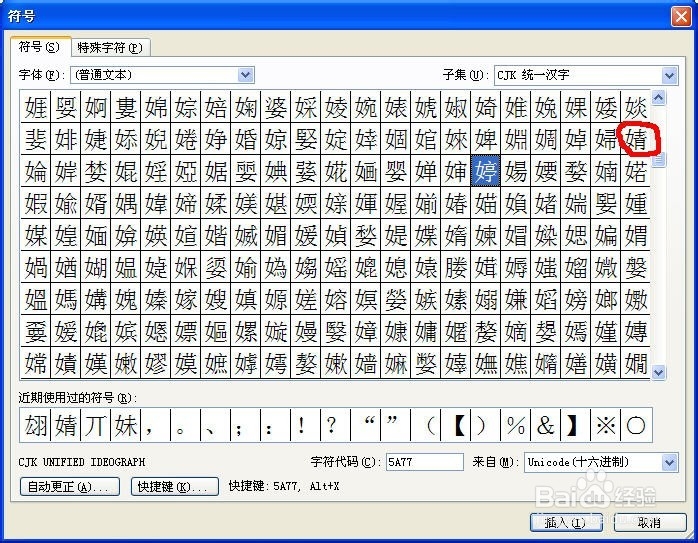
Task: Pick the character 媳 in the grid
Action: 396,267
